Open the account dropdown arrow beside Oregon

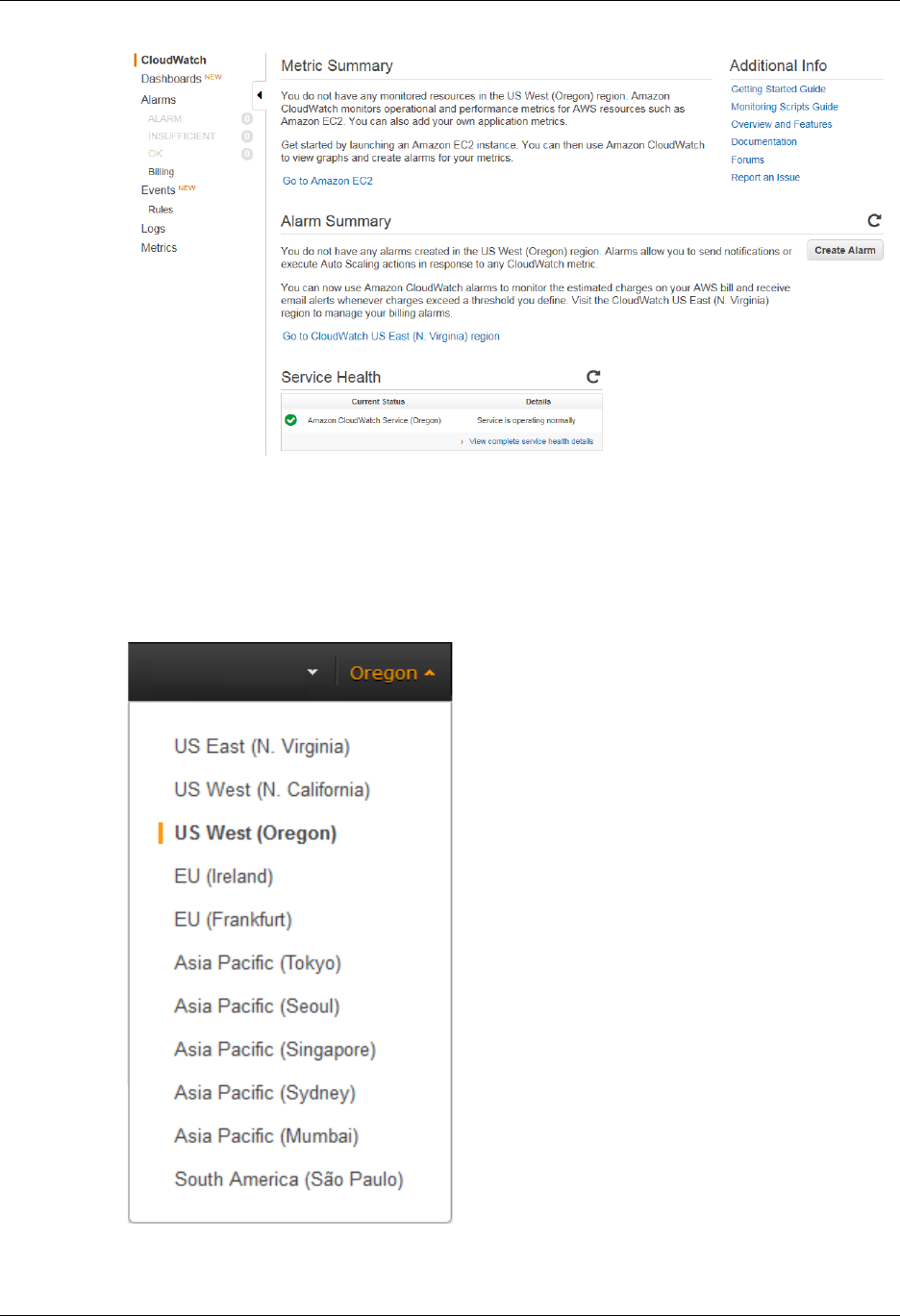[x=312, y=672]
